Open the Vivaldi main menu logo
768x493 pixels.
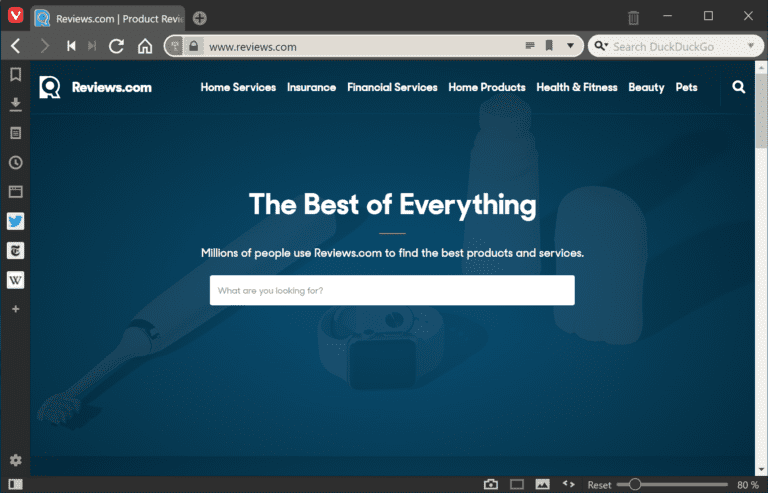pyautogui.click(x=16, y=16)
